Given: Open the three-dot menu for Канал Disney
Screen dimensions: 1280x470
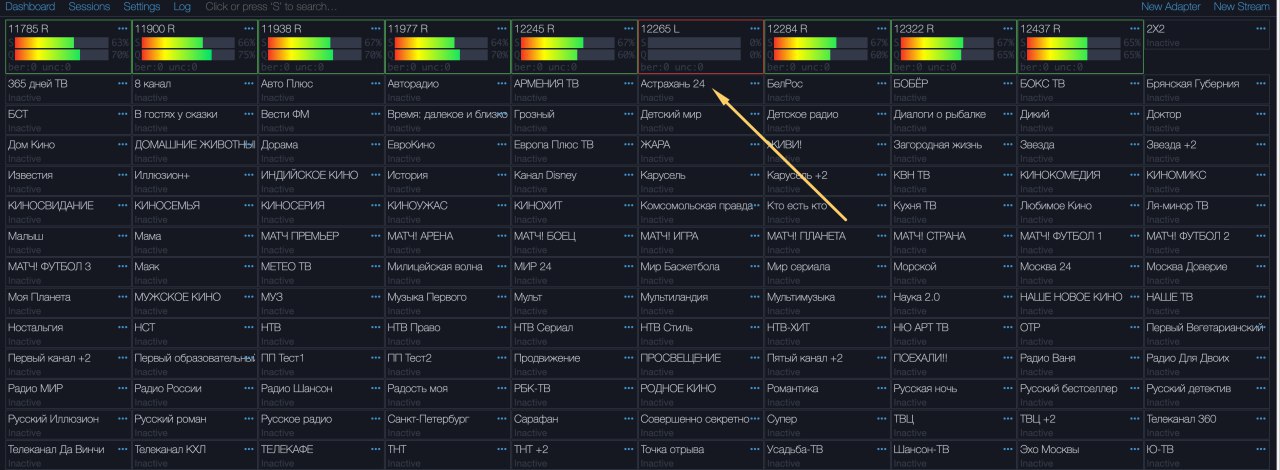Looking at the screenshot, I should [628, 175].
